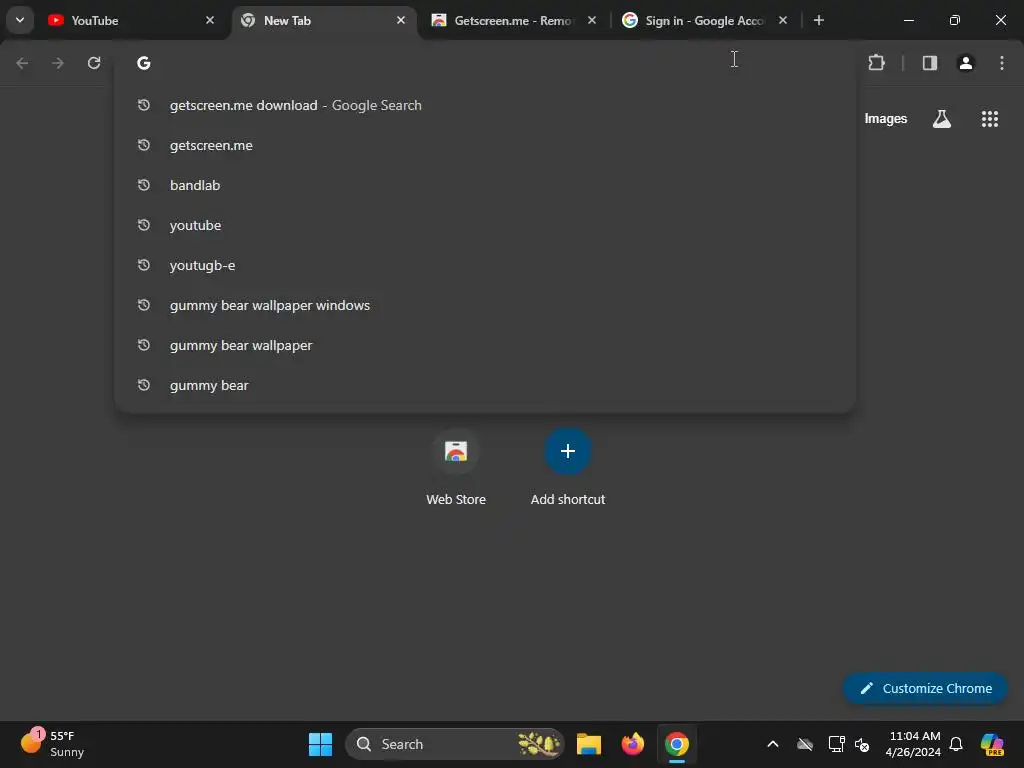Reload the current page
This screenshot has height=768, width=1024.
coord(94,63)
